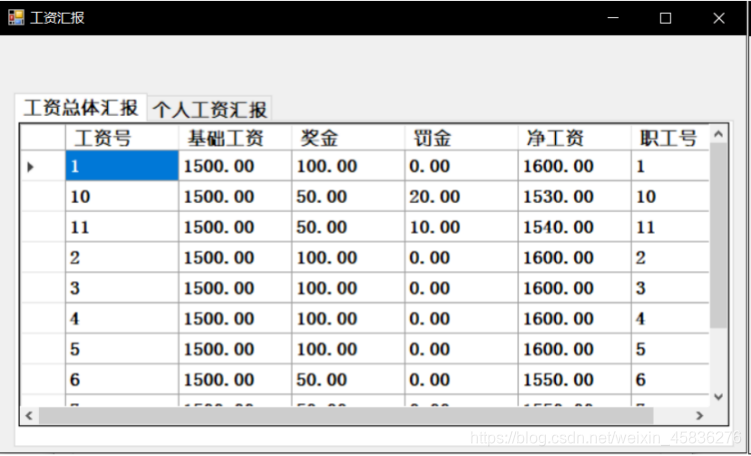Click 奖金 cell 100.00 in row 1
Viewport: 751px width, 456px height.
click(348, 166)
